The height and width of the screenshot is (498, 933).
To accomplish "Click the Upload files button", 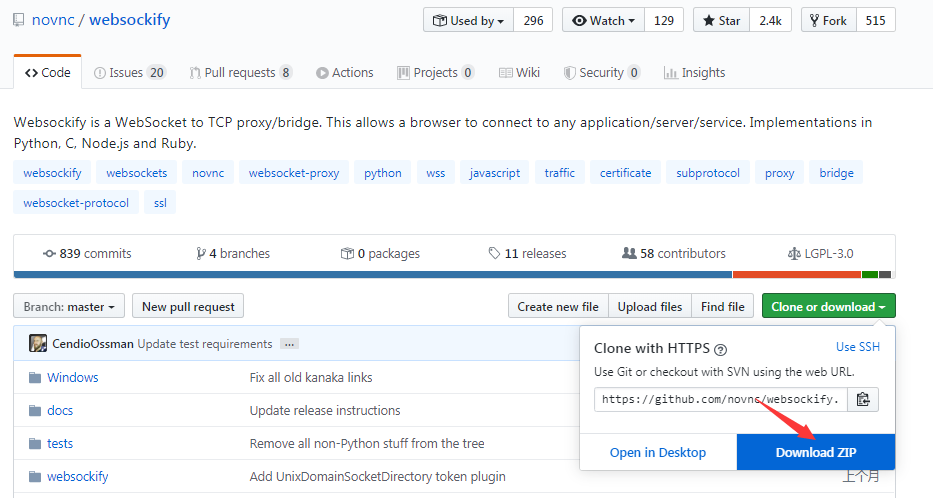I will (650, 306).
